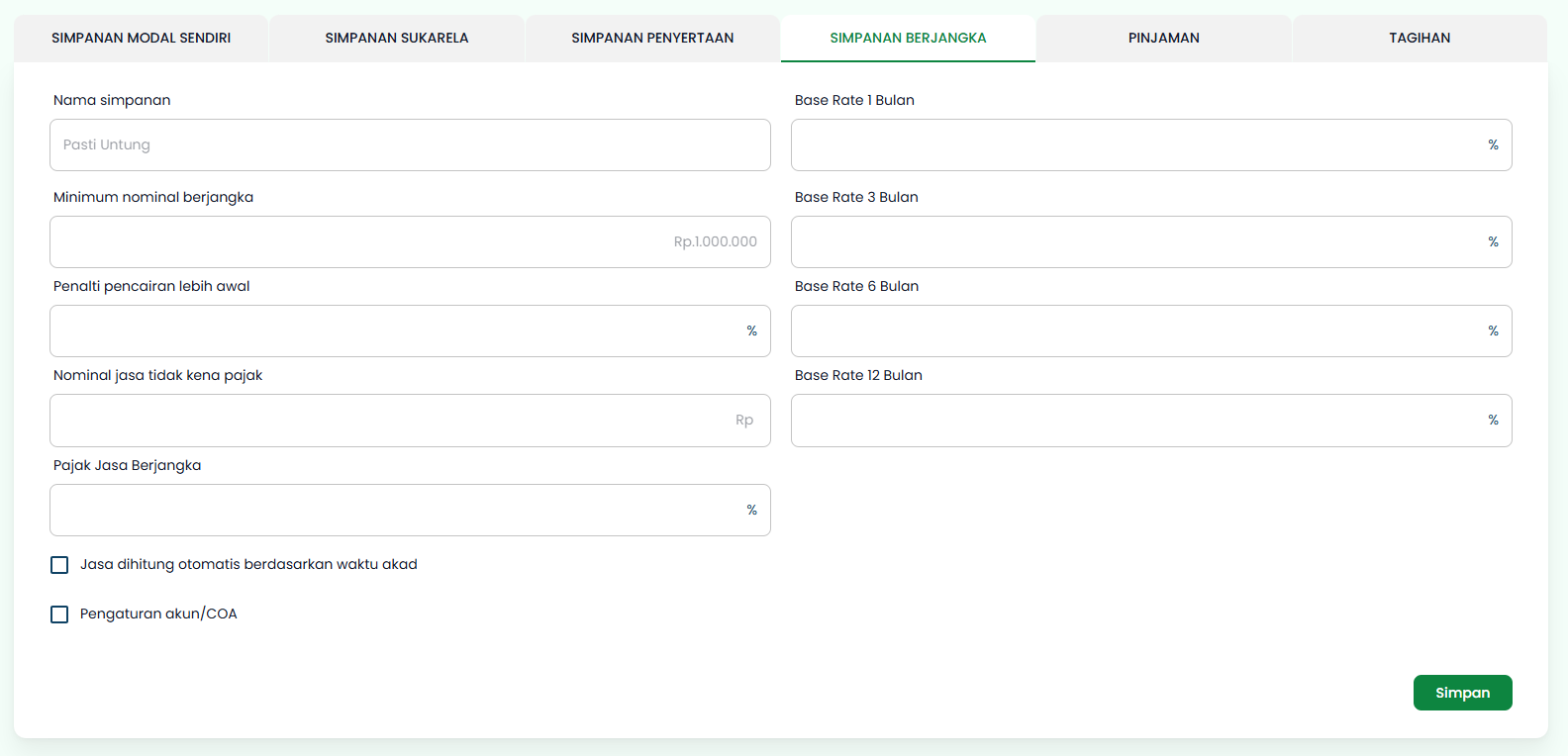Click the percent symbol in Pajak Jasa Berjangka

pos(752,510)
